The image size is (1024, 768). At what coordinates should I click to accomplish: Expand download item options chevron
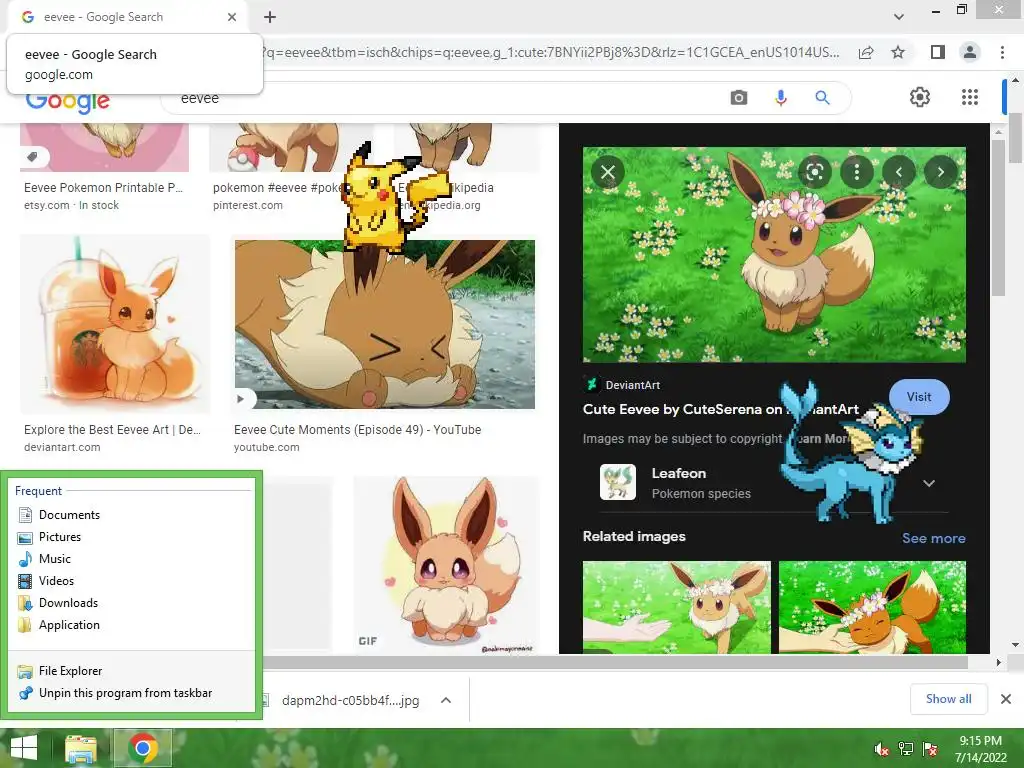tap(446, 700)
